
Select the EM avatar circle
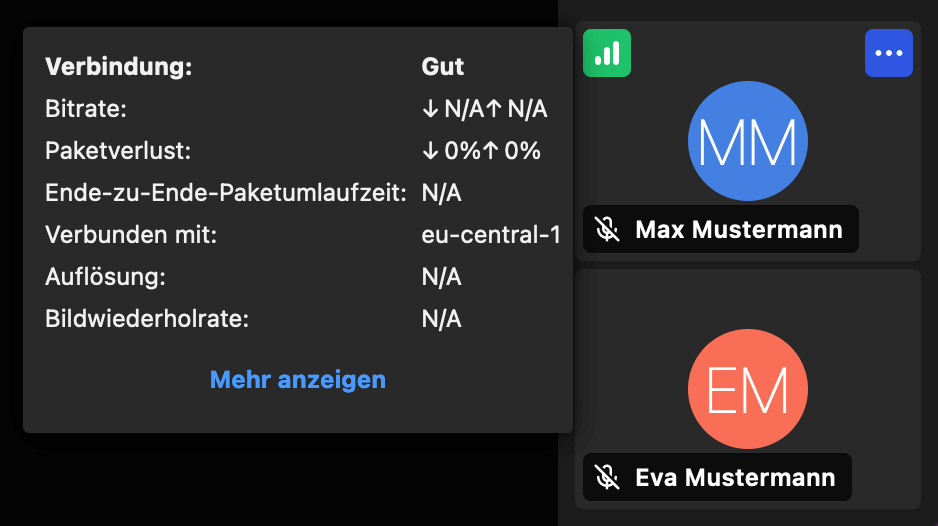[x=748, y=389]
